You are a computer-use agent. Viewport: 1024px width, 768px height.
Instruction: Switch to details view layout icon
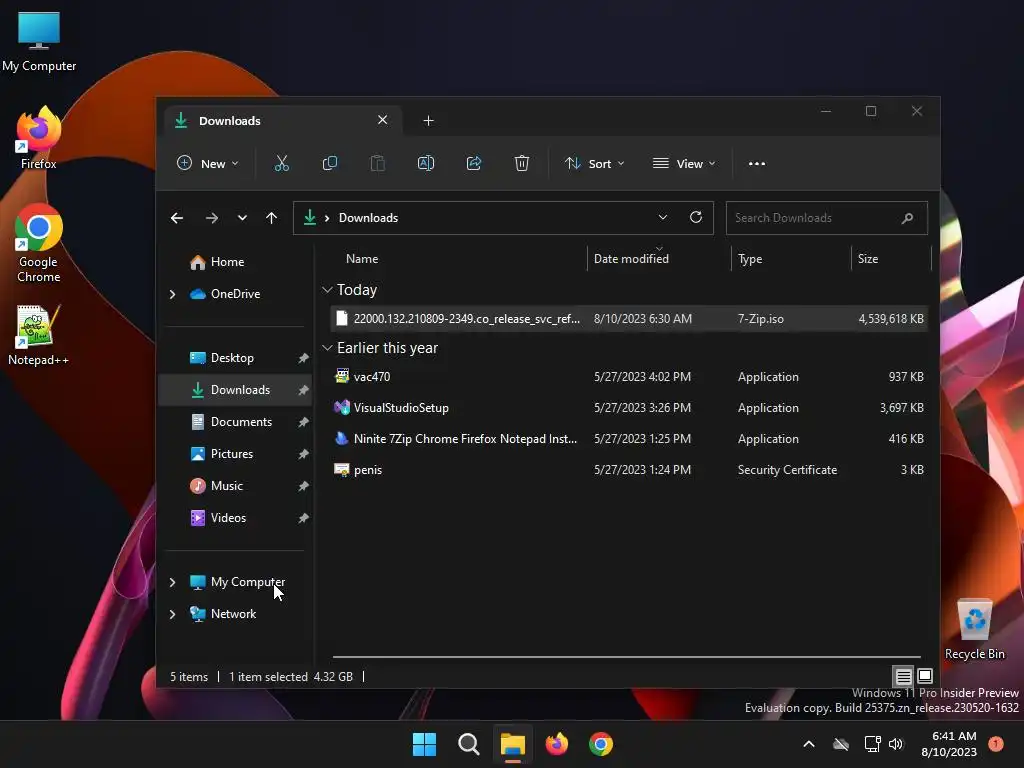pos(903,676)
